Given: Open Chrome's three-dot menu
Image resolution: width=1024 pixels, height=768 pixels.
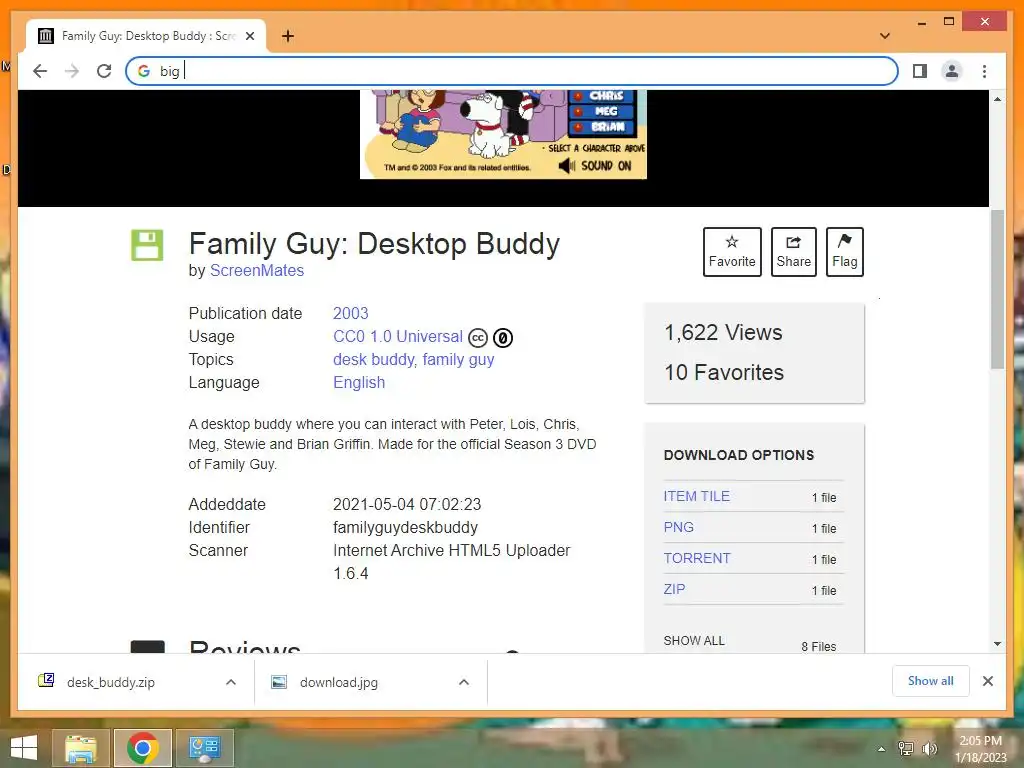Looking at the screenshot, I should pyautogui.click(x=984, y=71).
